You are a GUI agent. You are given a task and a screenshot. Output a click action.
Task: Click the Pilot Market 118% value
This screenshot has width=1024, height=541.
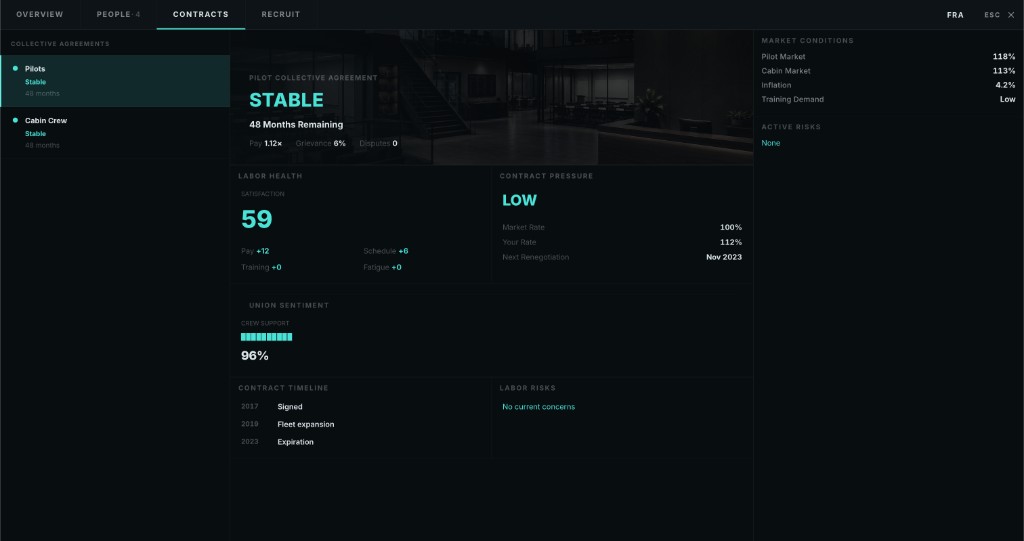(1004, 57)
